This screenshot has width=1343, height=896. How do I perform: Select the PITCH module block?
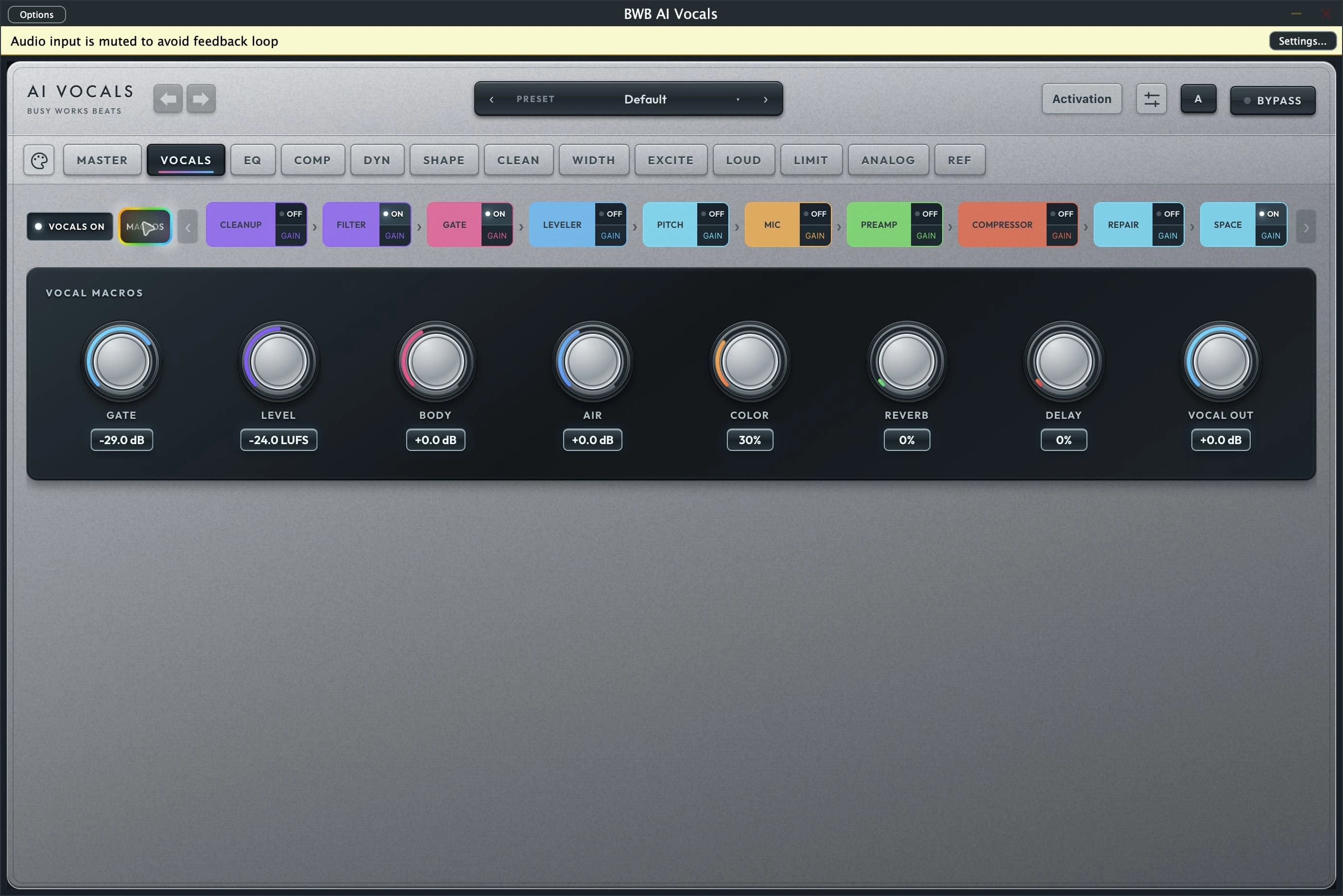[670, 224]
